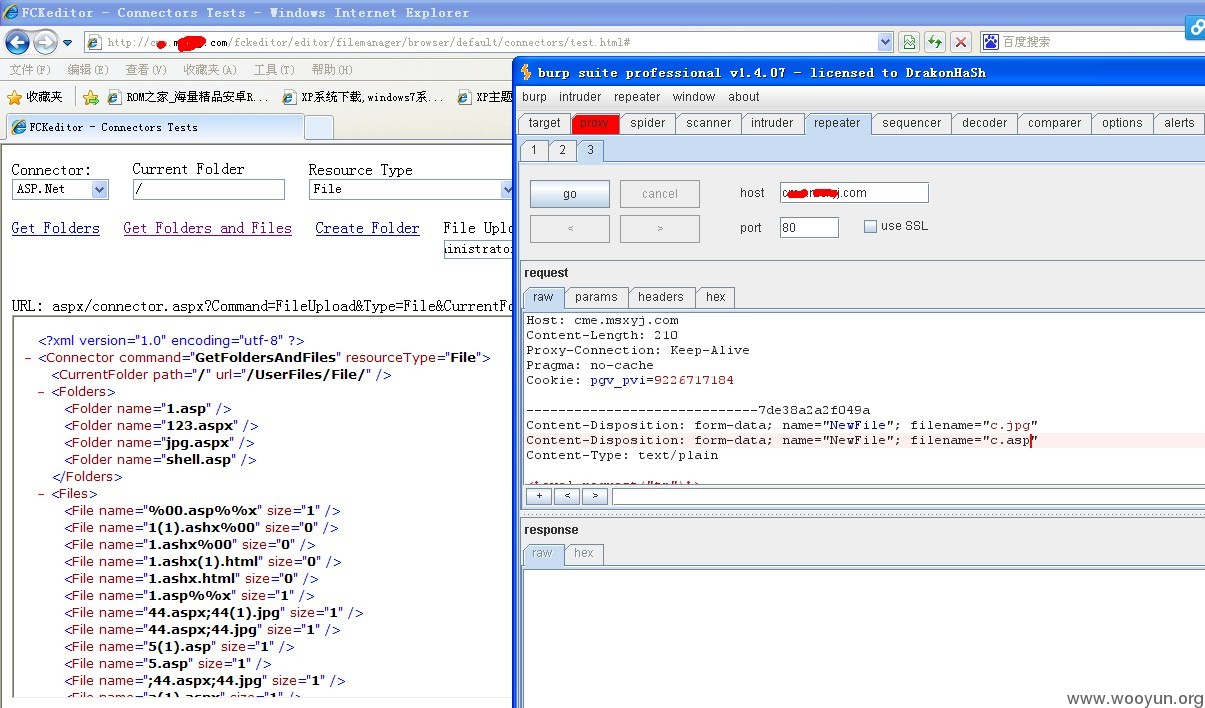Open the Connector ASP.Net dropdown
The width and height of the screenshot is (1205, 708).
[60, 189]
